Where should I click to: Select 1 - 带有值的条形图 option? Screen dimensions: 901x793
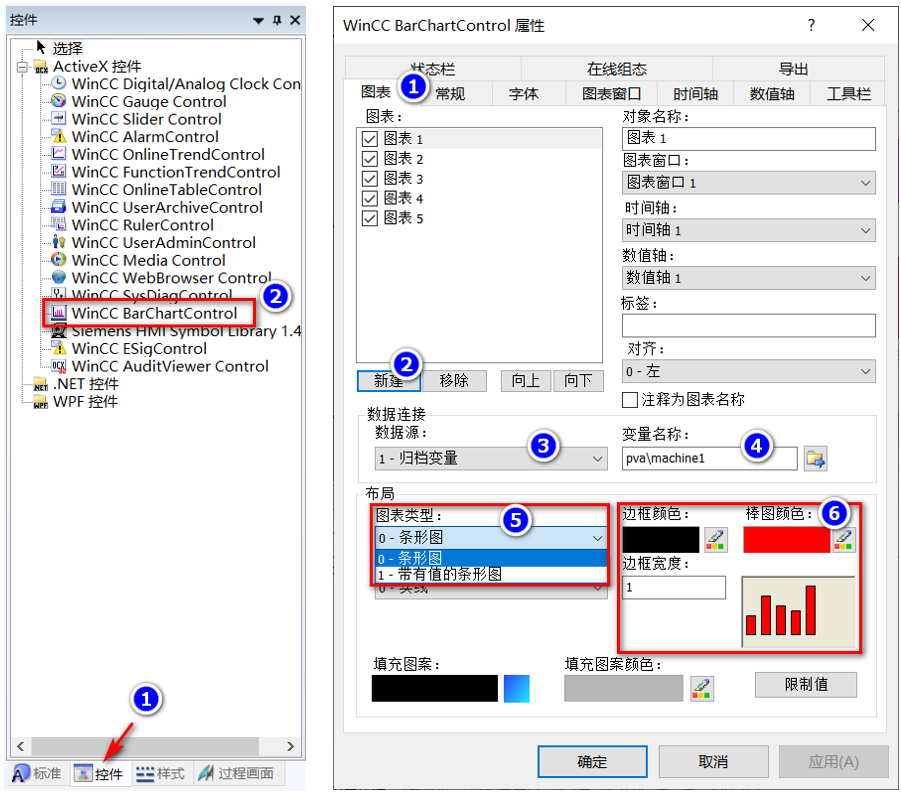[491, 574]
